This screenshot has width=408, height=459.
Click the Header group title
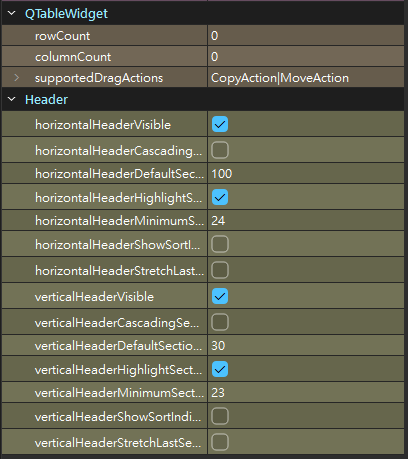(46, 100)
